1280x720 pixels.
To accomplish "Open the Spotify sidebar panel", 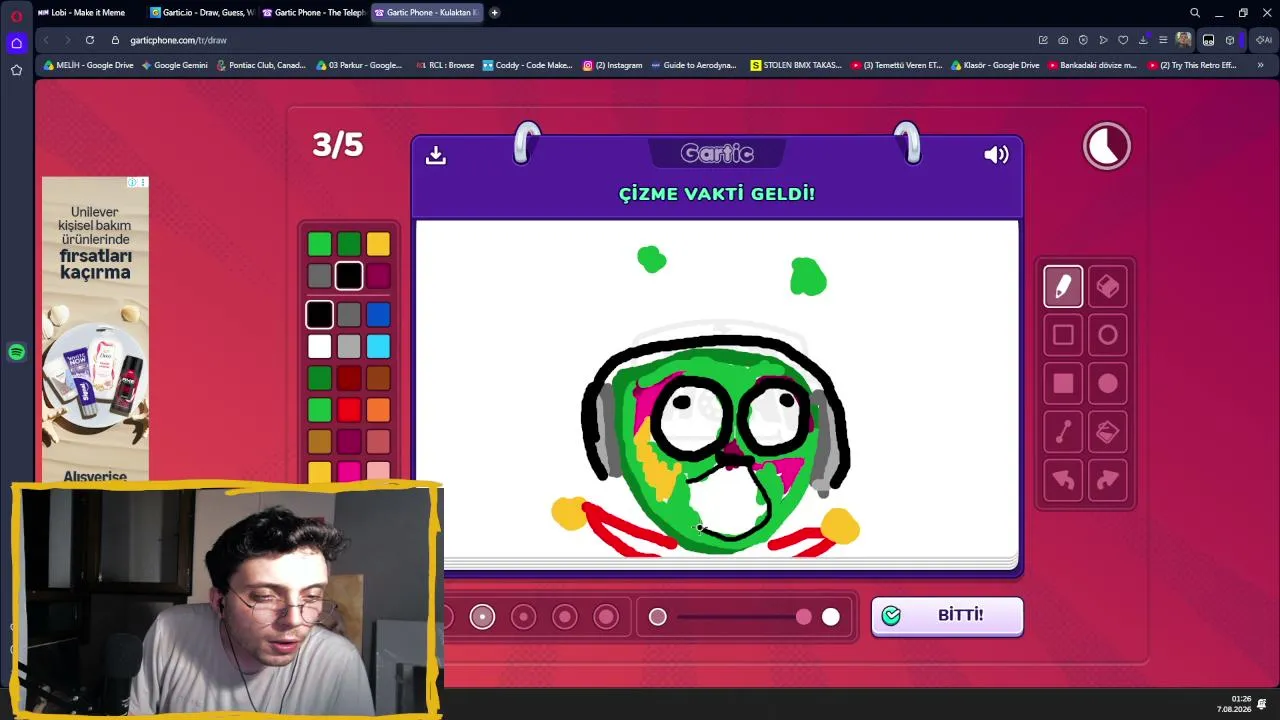I will (16, 352).
